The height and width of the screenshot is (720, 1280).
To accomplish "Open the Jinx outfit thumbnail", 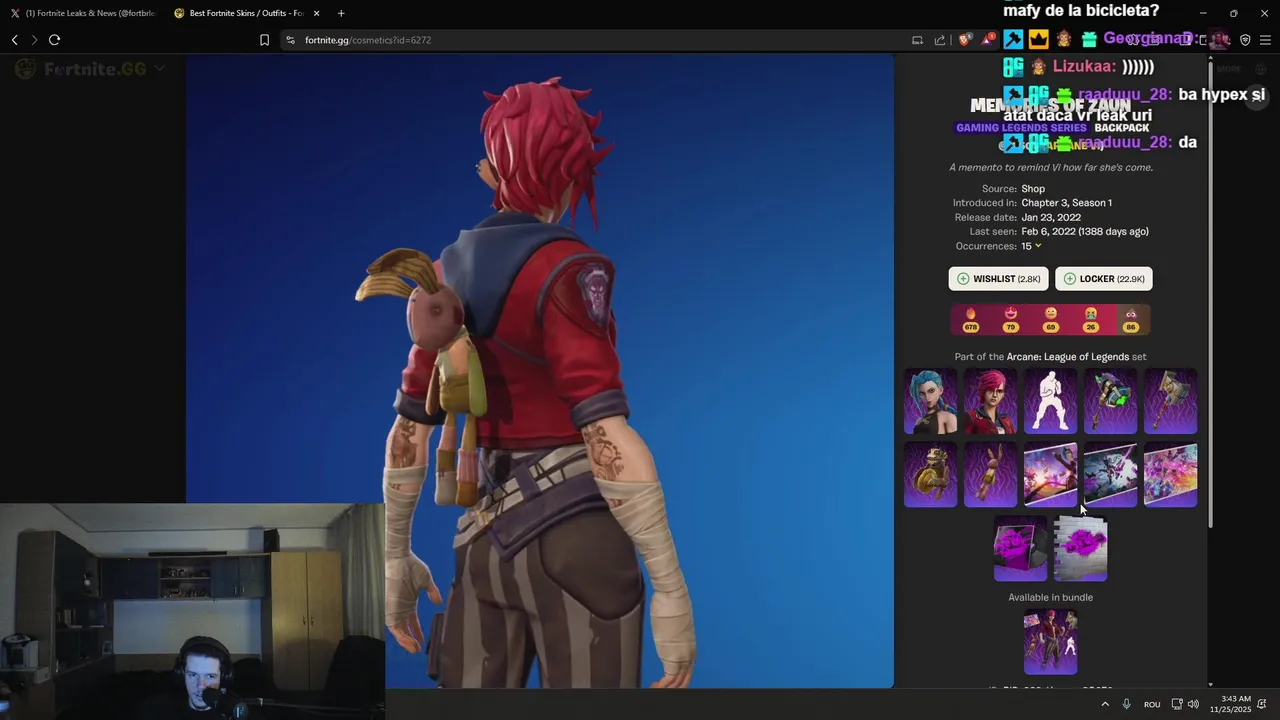I will (931, 401).
